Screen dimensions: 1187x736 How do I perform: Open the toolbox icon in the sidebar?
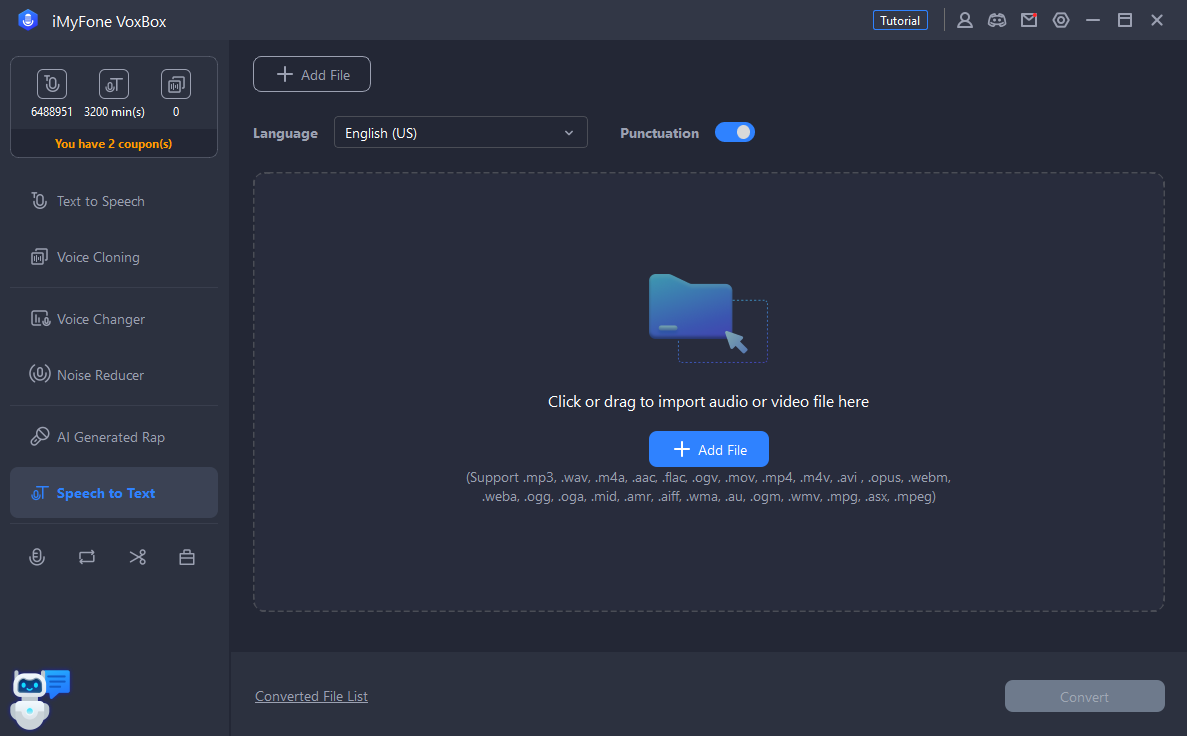(x=187, y=557)
